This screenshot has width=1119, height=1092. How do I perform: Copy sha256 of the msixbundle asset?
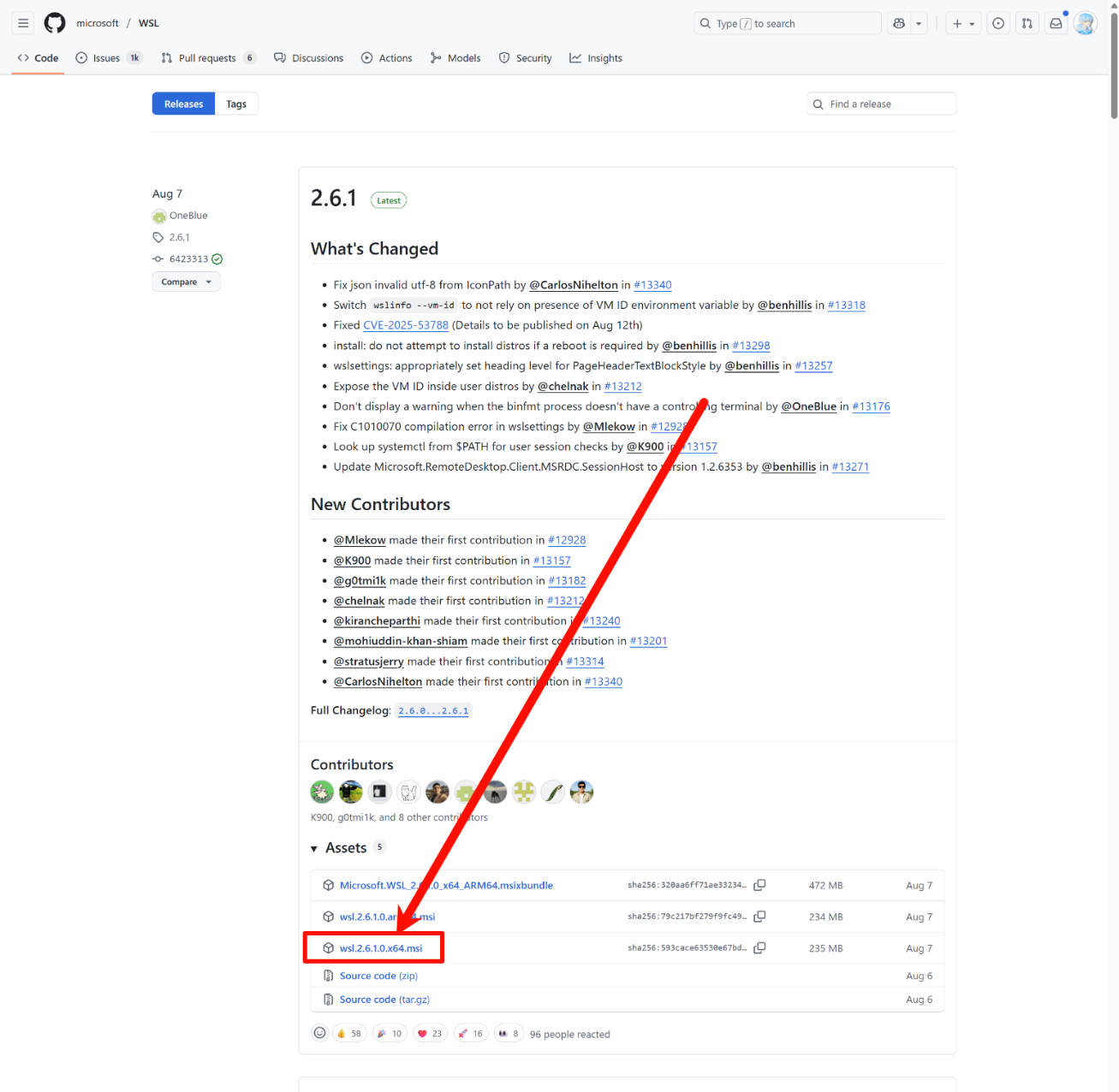click(759, 885)
